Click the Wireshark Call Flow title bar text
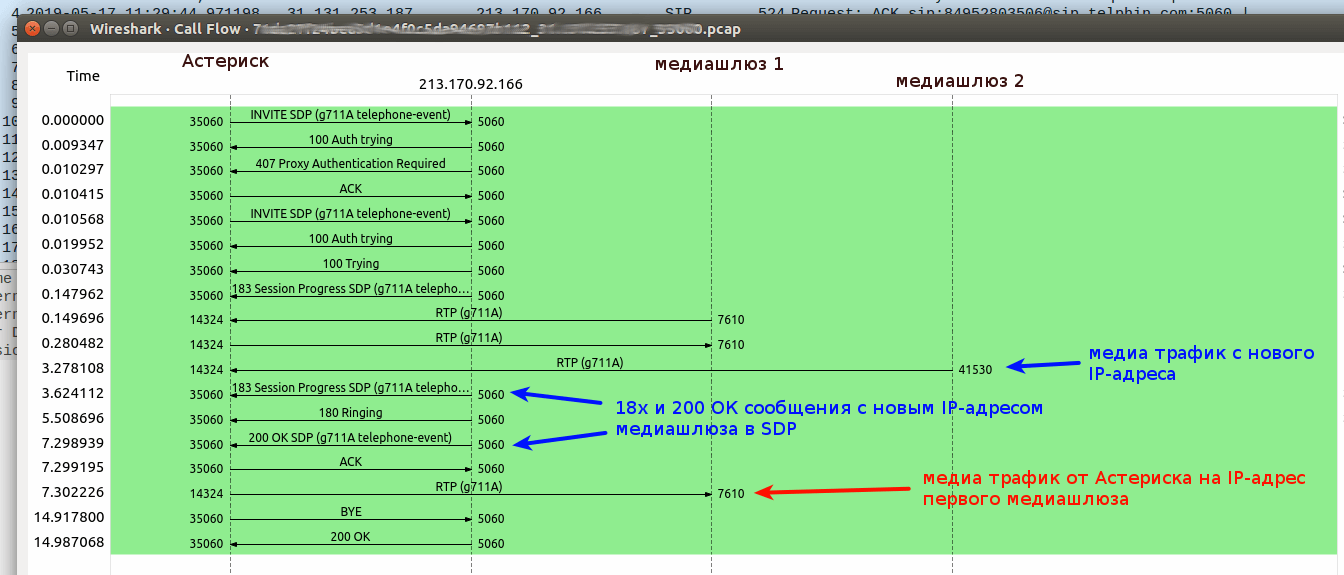 click(x=415, y=29)
